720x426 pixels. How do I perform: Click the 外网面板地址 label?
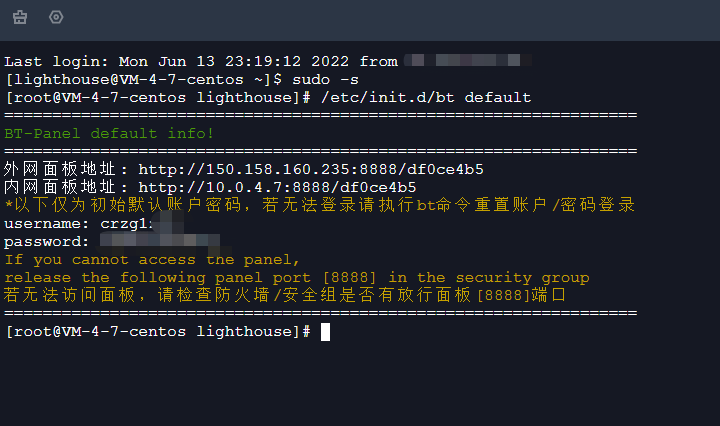coord(60,169)
